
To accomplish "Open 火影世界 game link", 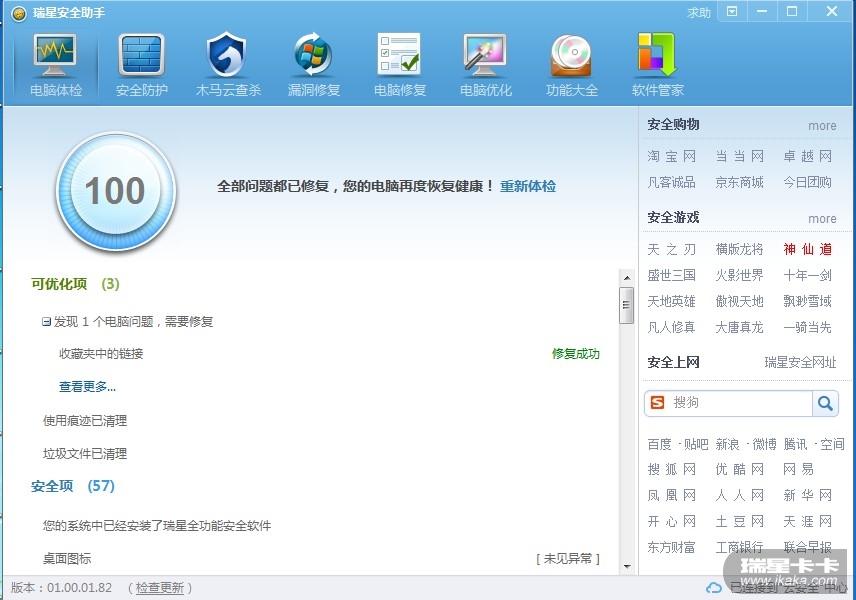I will pyautogui.click(x=740, y=275).
